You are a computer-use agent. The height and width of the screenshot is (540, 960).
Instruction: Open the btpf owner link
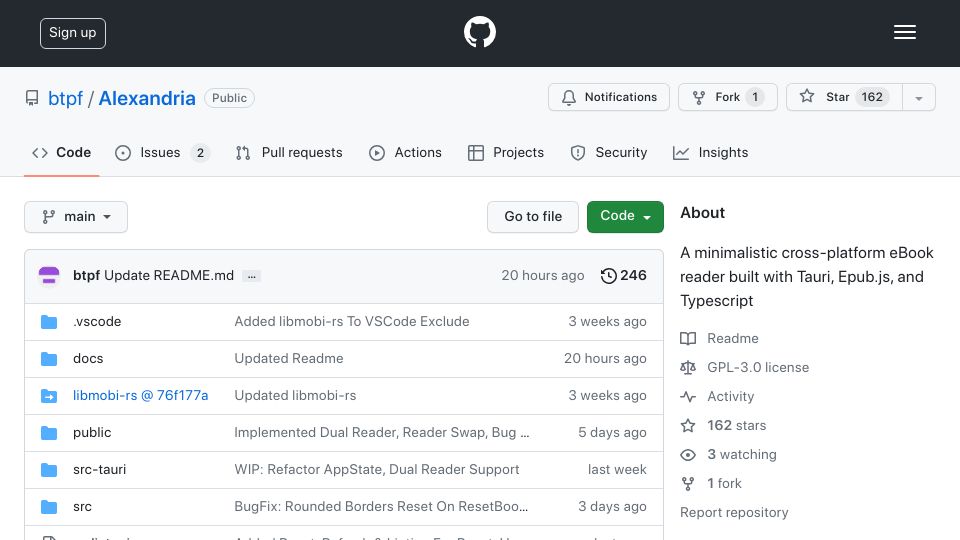pos(66,98)
